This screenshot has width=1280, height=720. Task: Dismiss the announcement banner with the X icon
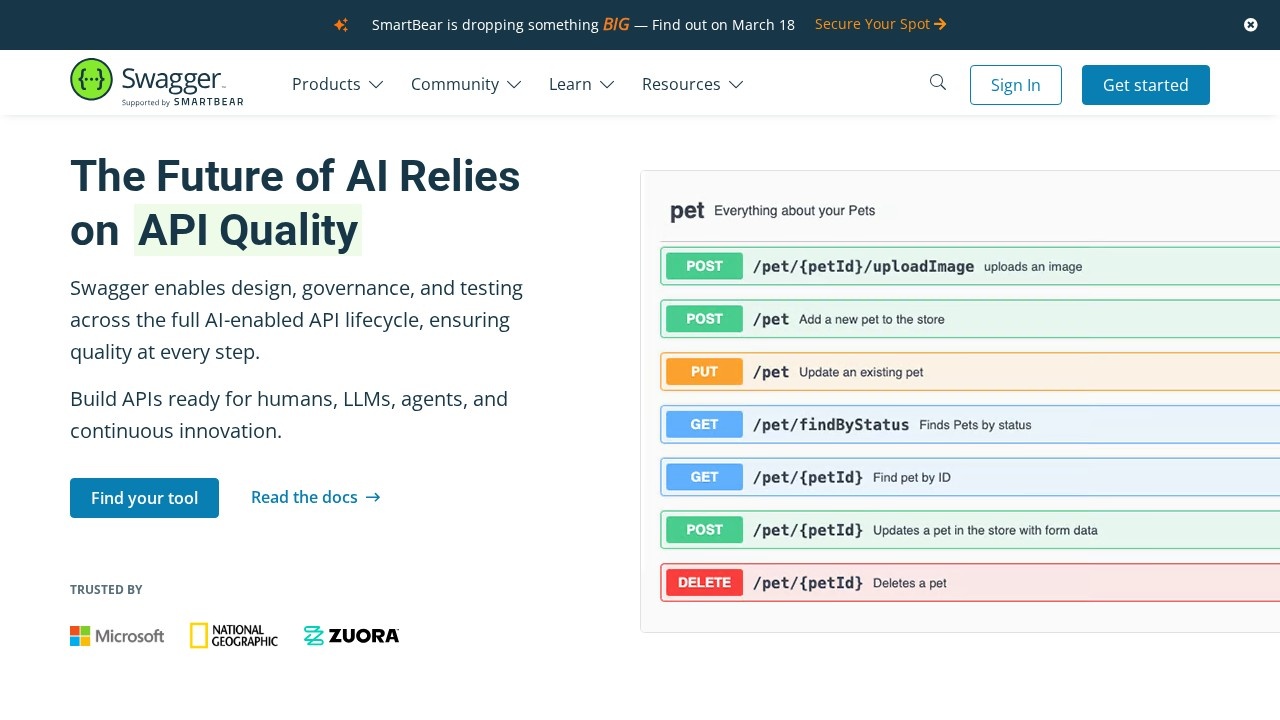click(x=1250, y=25)
